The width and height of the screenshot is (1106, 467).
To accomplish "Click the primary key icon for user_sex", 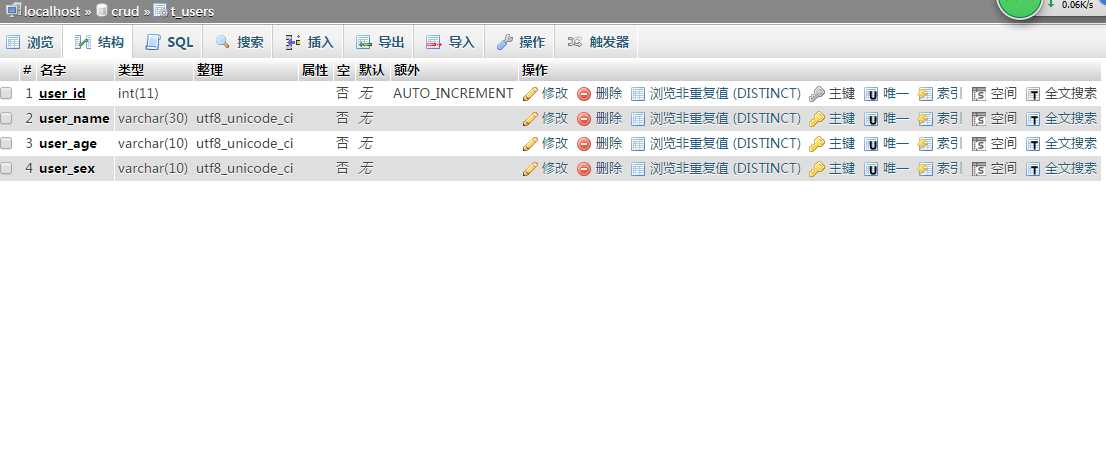I will click(817, 169).
